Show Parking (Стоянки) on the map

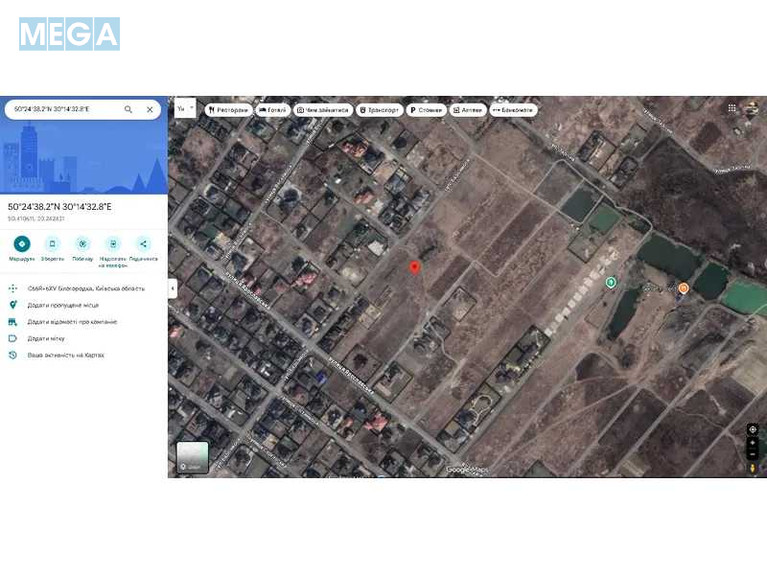427,110
